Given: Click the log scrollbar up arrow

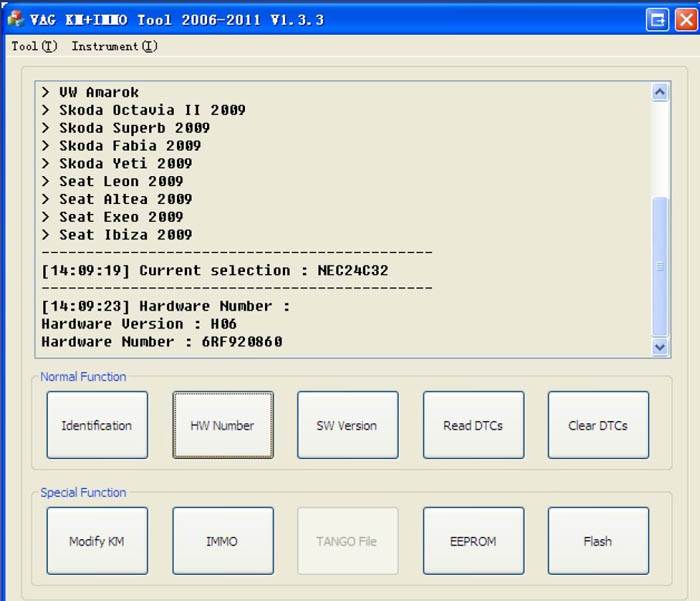Looking at the screenshot, I should click(x=660, y=92).
